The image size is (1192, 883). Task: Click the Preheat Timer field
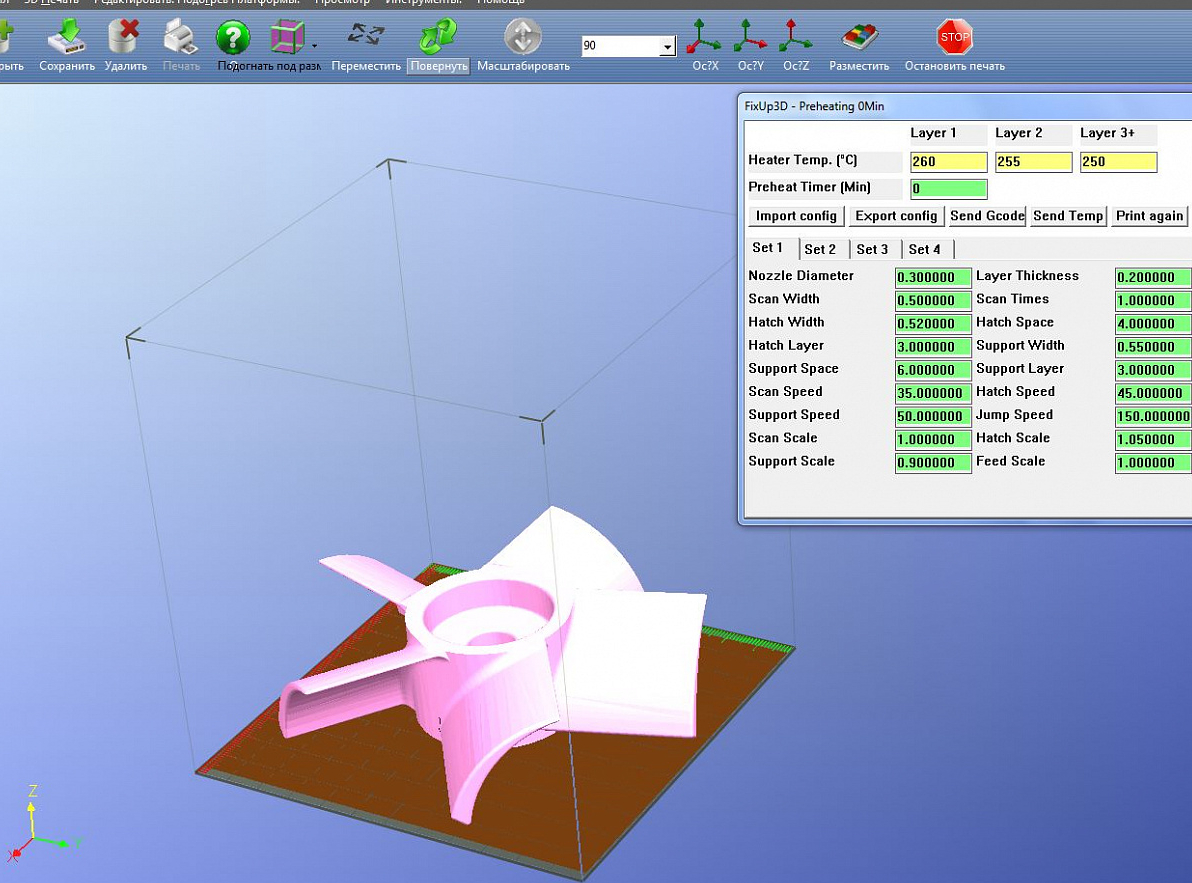pos(949,188)
